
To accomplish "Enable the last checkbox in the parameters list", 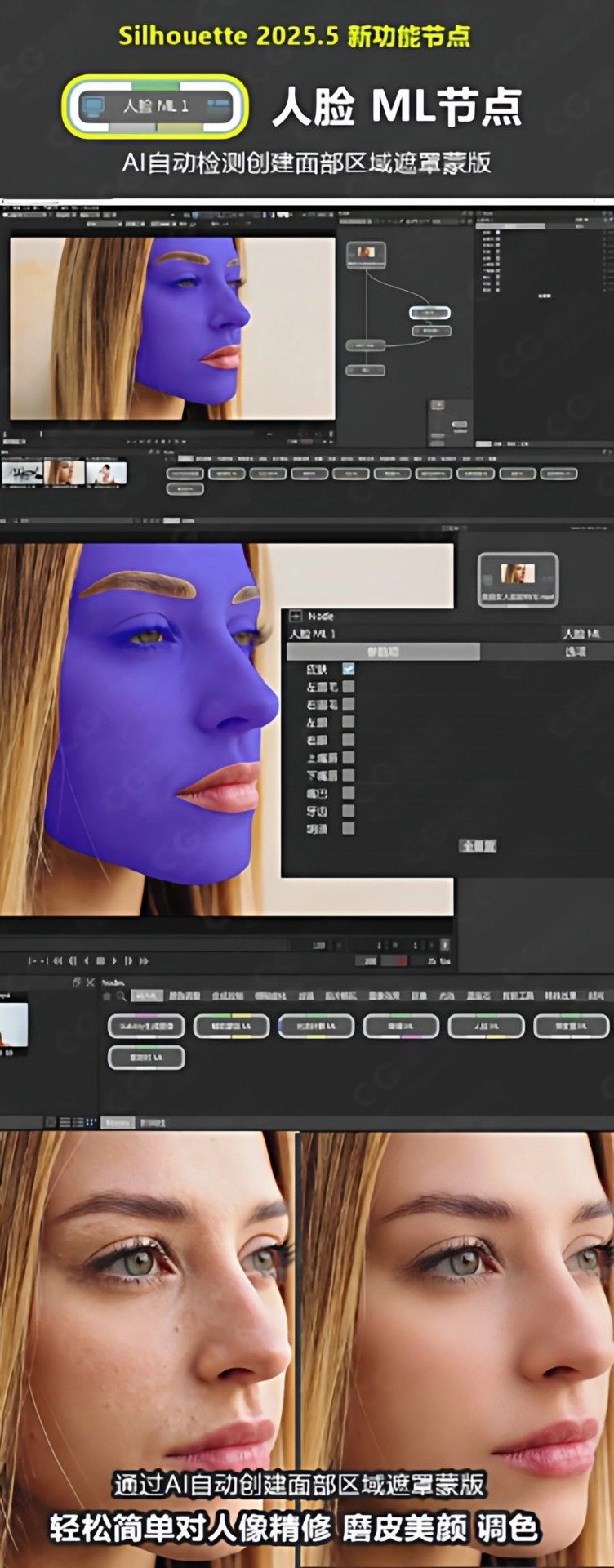I will [349, 828].
